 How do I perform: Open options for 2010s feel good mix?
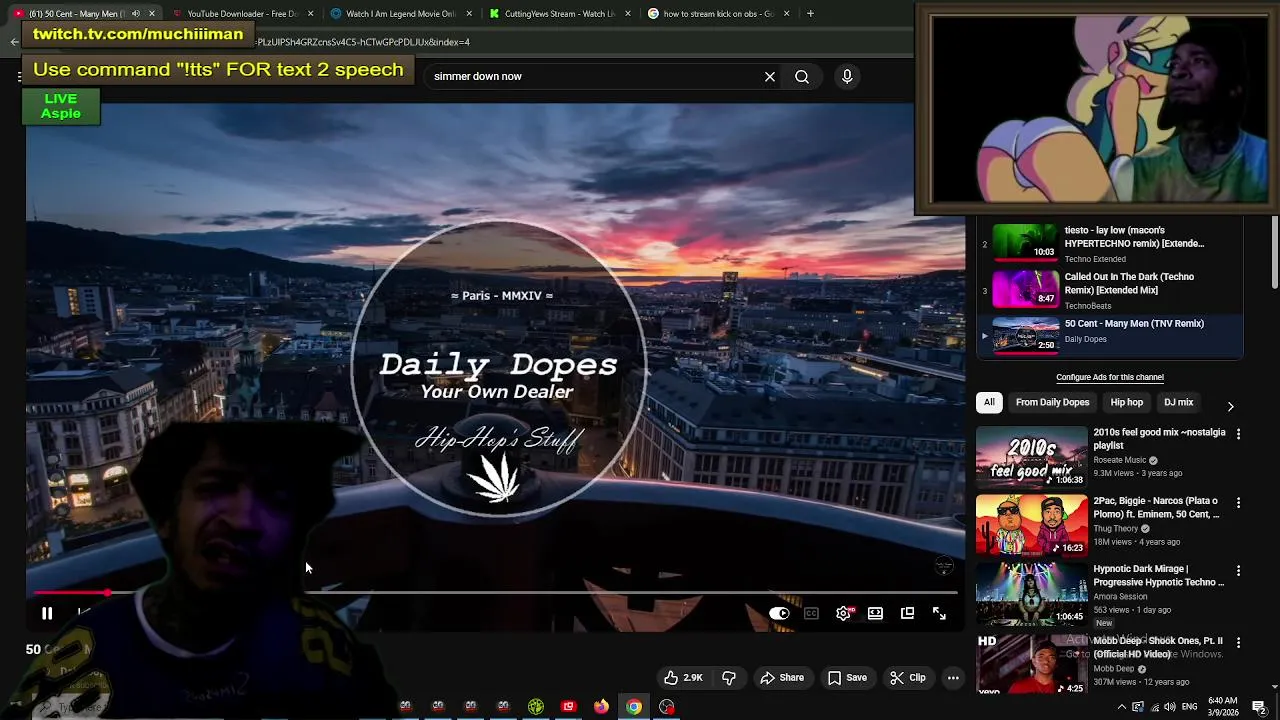[1238, 434]
